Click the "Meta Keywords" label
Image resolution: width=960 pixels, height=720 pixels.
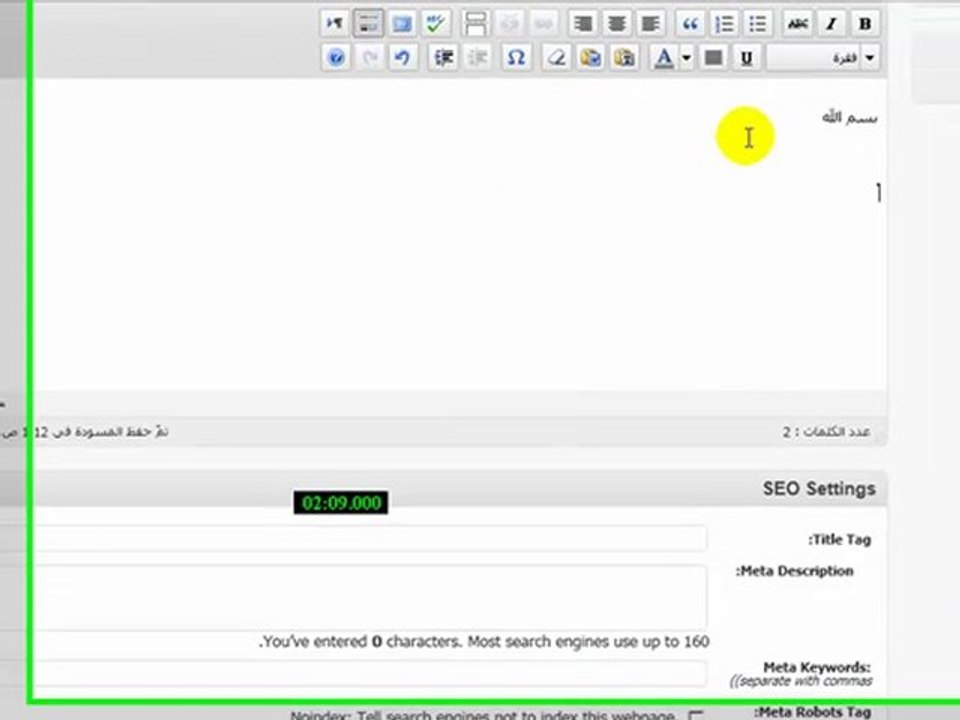(817, 667)
